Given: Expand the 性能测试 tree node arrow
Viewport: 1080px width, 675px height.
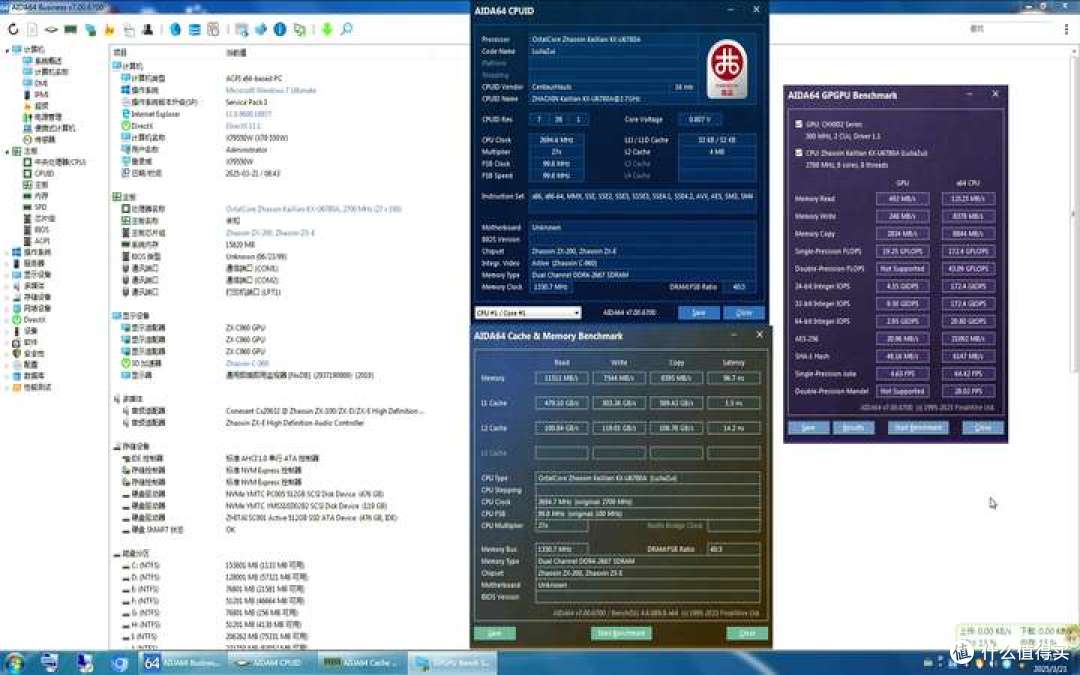Looking at the screenshot, I should (x=7, y=387).
